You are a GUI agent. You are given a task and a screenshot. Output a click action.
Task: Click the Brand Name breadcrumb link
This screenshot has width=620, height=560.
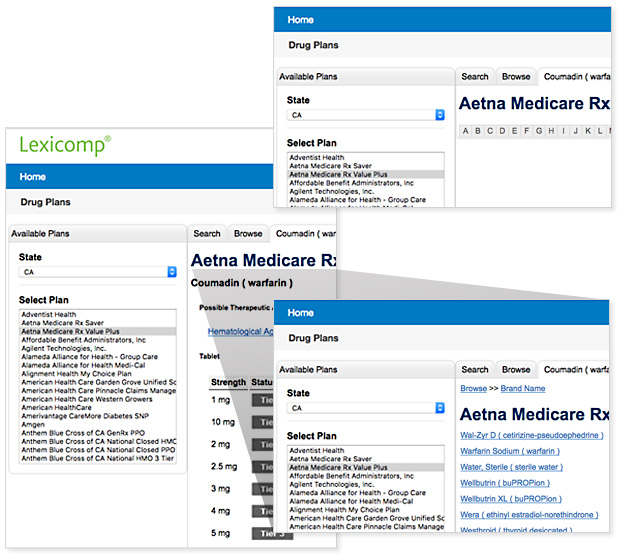[522, 388]
